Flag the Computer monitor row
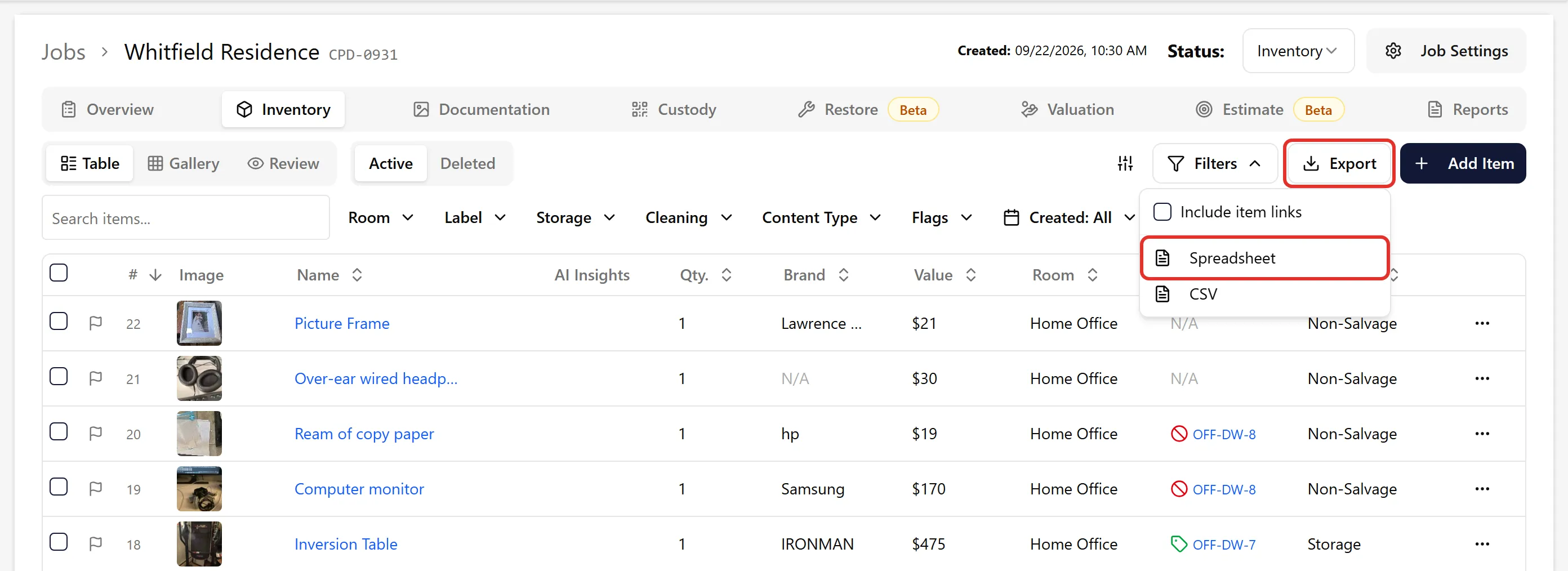 [96, 489]
